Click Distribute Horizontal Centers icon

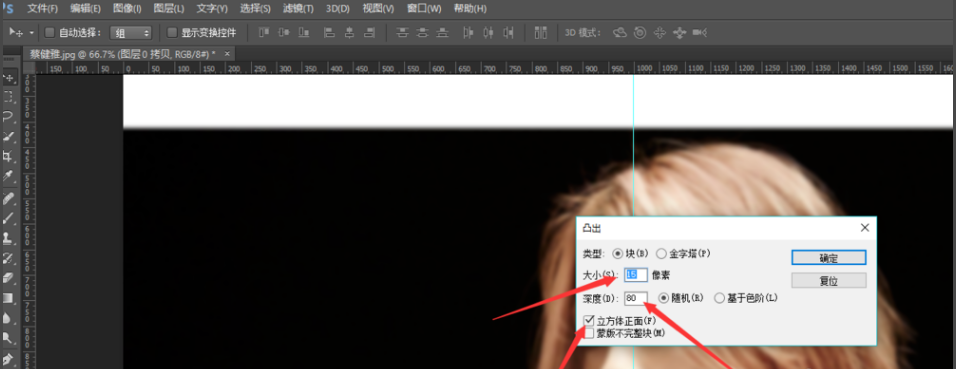pyautogui.click(x=488, y=32)
